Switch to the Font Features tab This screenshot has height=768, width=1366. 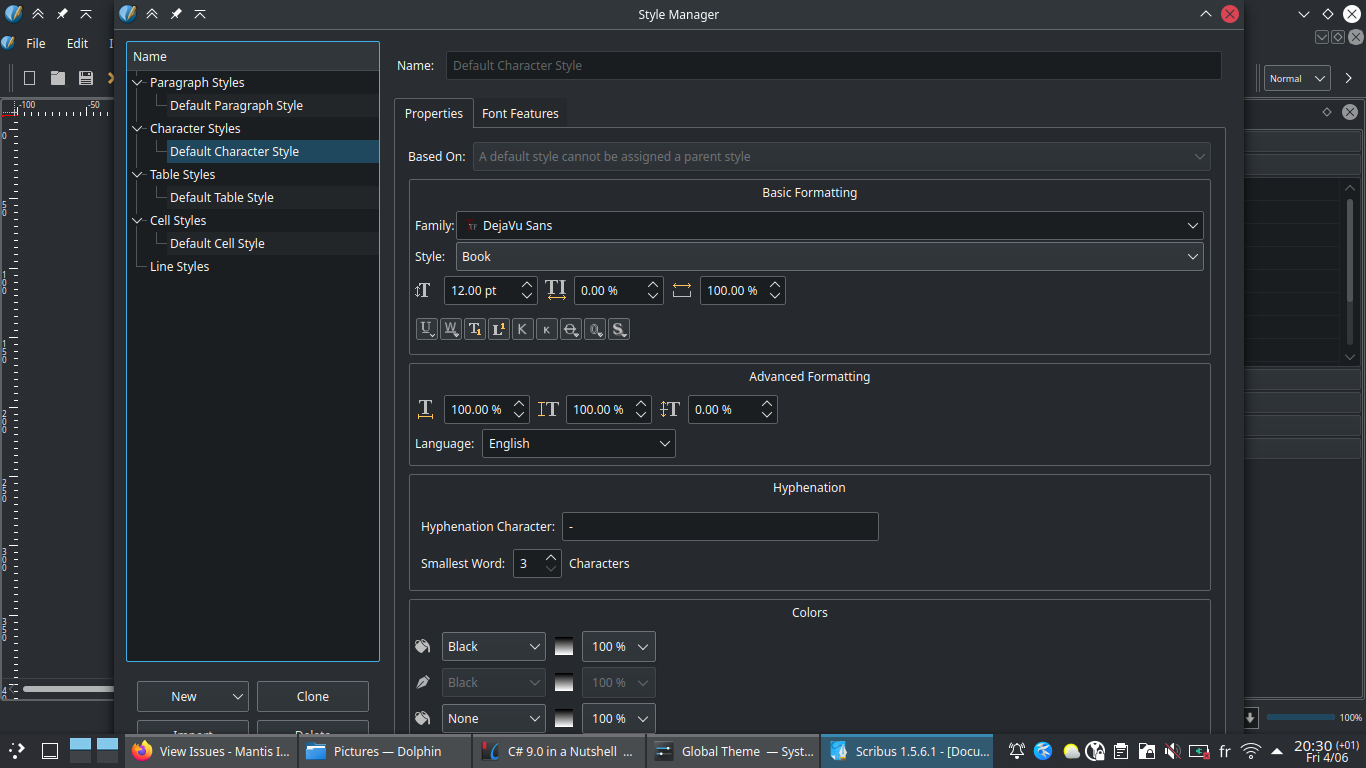coord(520,114)
